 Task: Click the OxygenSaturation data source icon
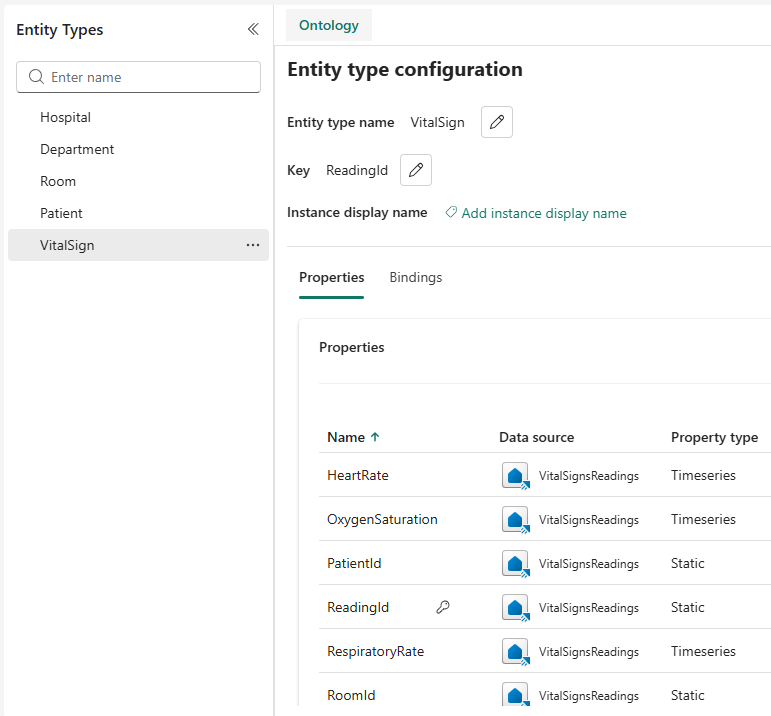point(515,519)
